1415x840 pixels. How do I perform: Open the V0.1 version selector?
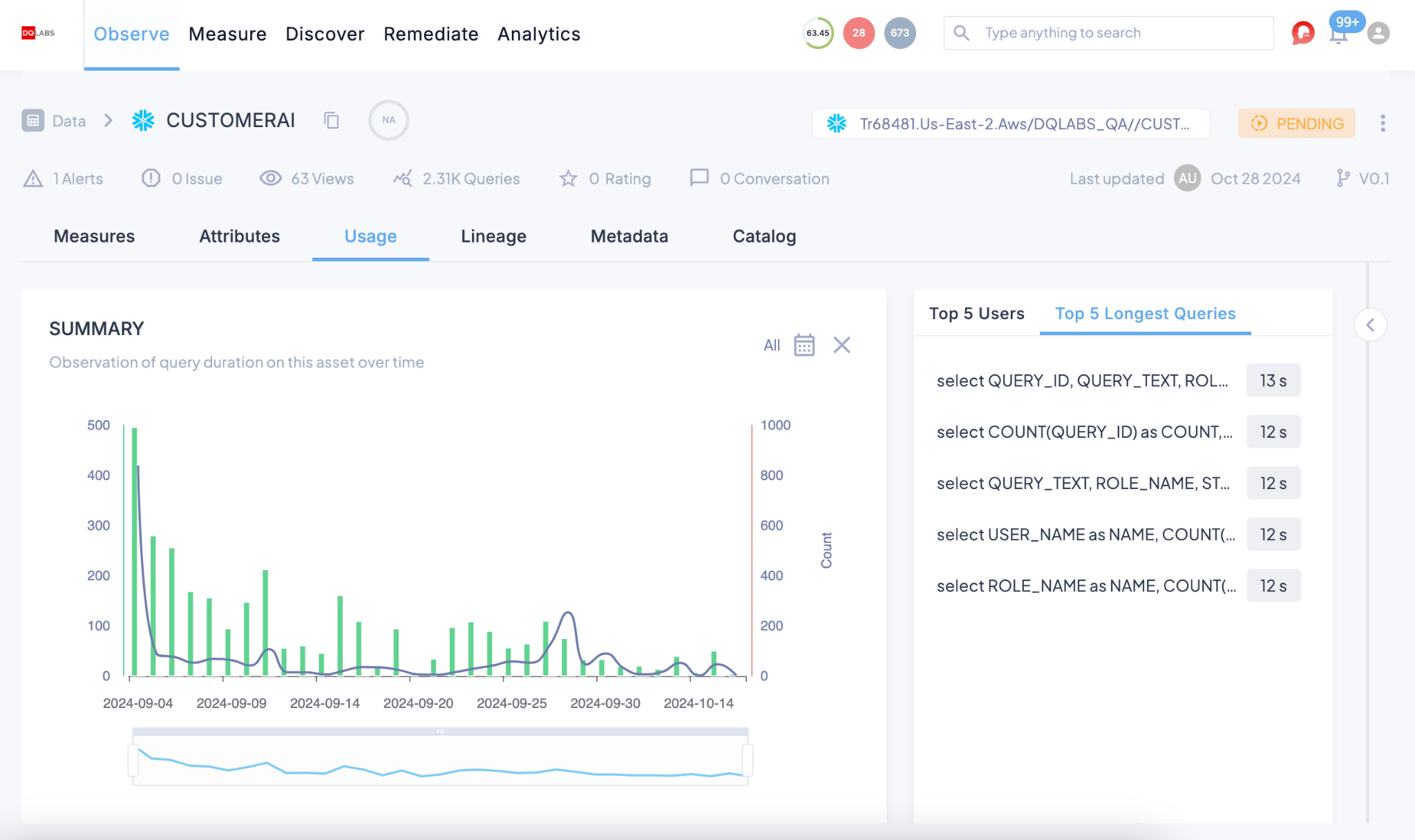(x=1374, y=179)
